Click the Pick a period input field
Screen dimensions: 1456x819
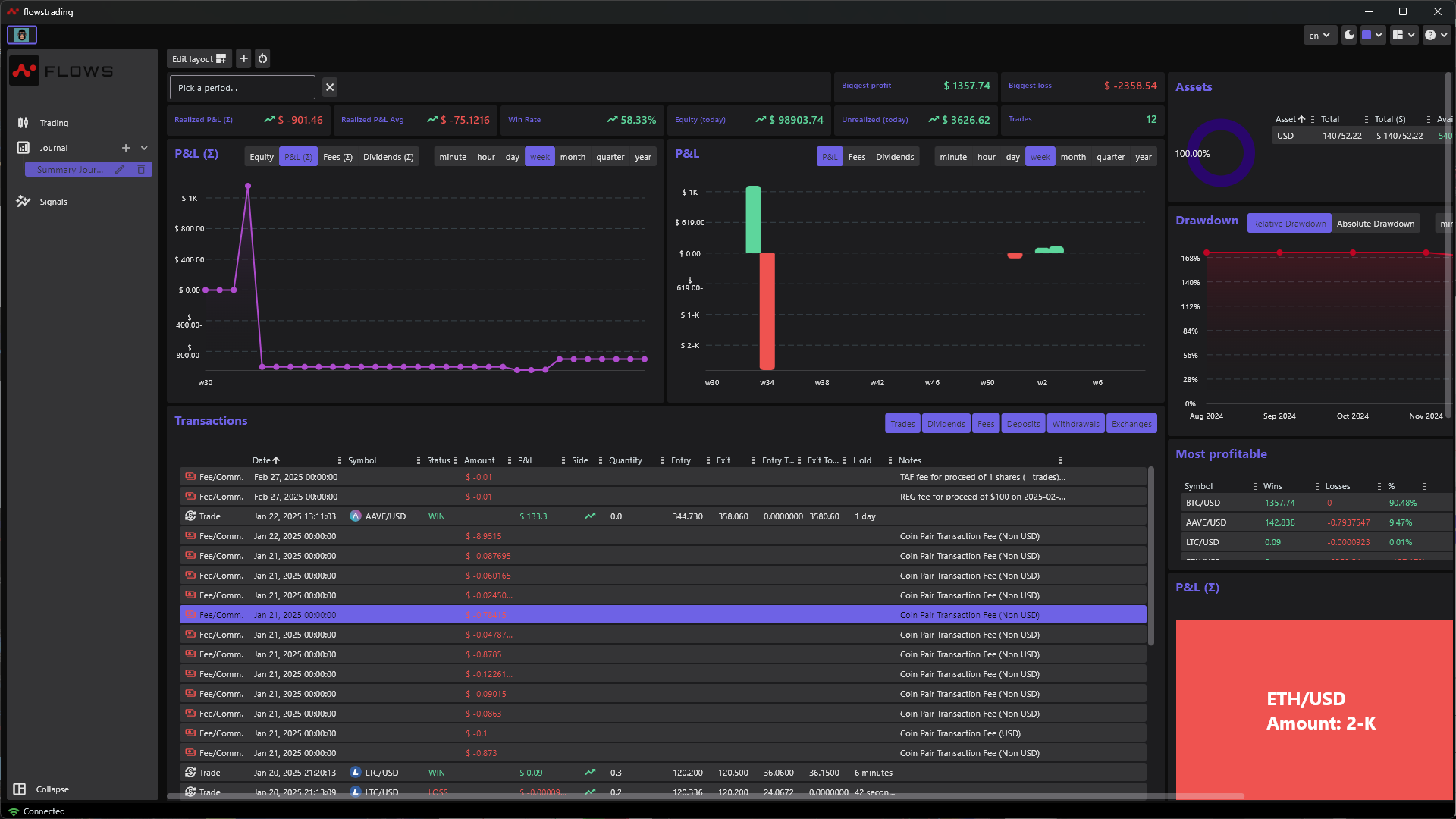tap(242, 87)
